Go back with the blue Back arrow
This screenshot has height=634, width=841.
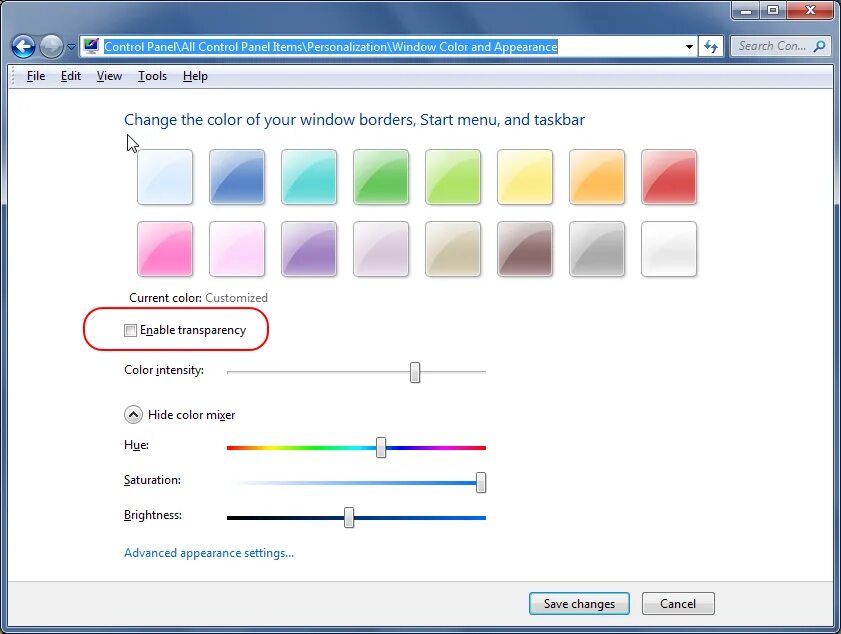click(24, 47)
